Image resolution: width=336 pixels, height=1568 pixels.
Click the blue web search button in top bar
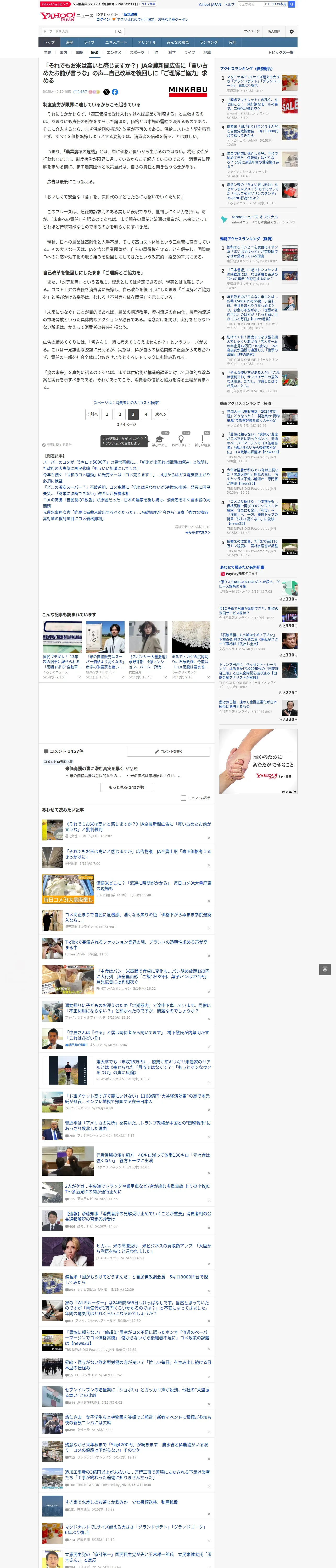coord(292,4)
